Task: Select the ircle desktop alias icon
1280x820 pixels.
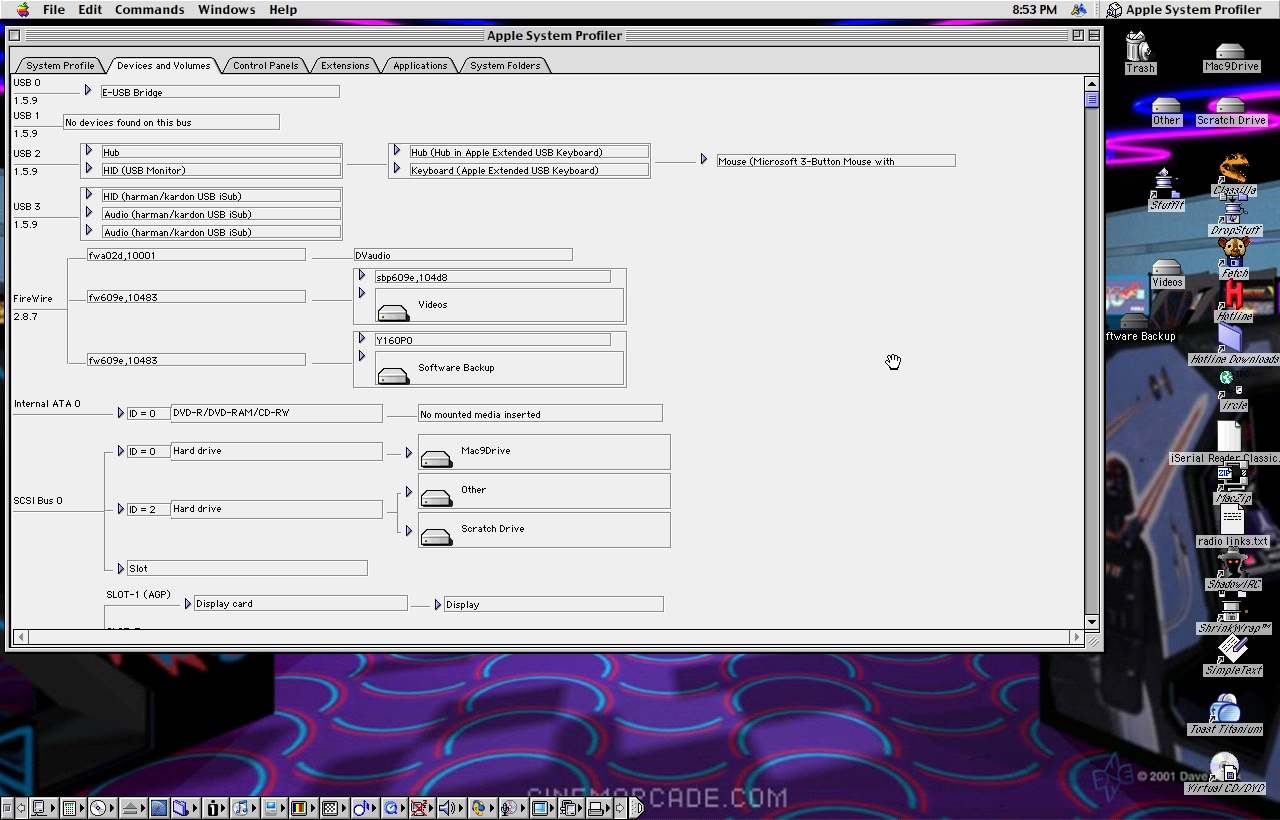Action: coord(1231,384)
